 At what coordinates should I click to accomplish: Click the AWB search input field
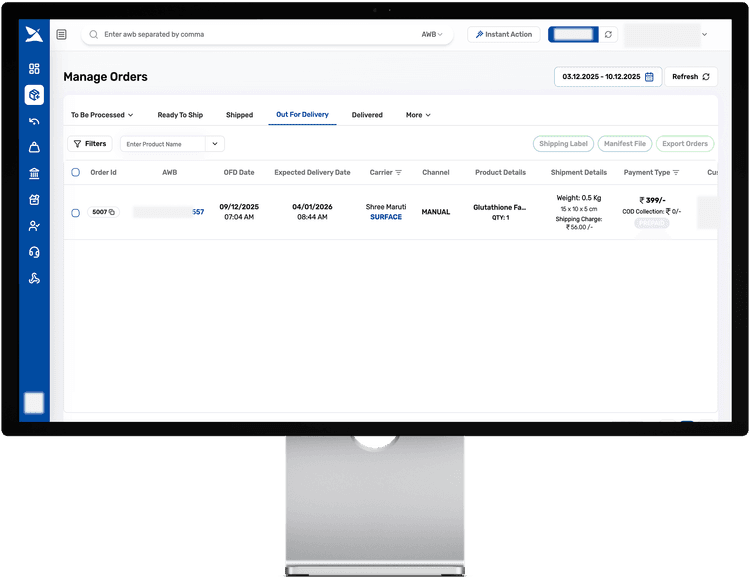point(250,34)
